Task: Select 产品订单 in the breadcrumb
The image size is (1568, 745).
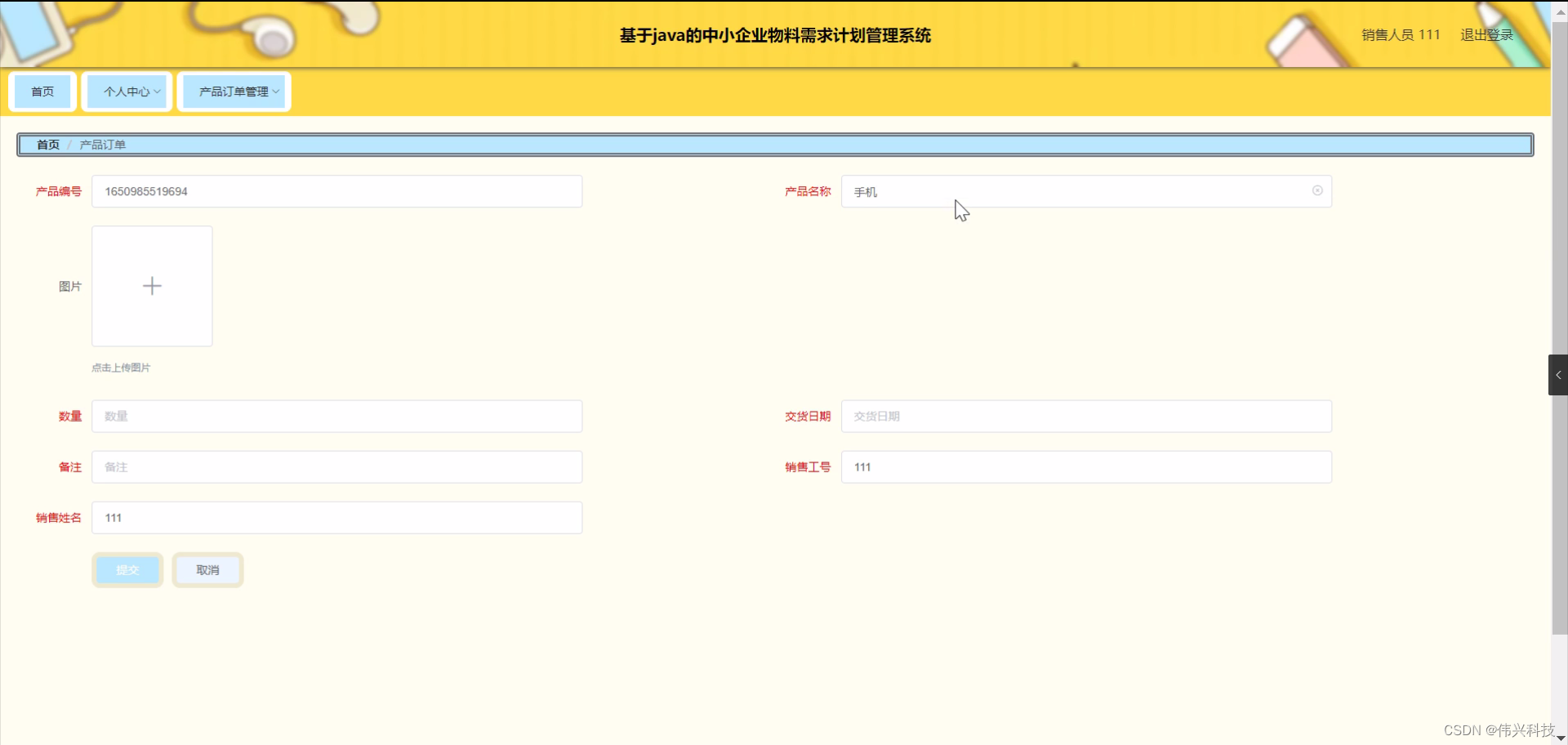Action: pyautogui.click(x=102, y=144)
